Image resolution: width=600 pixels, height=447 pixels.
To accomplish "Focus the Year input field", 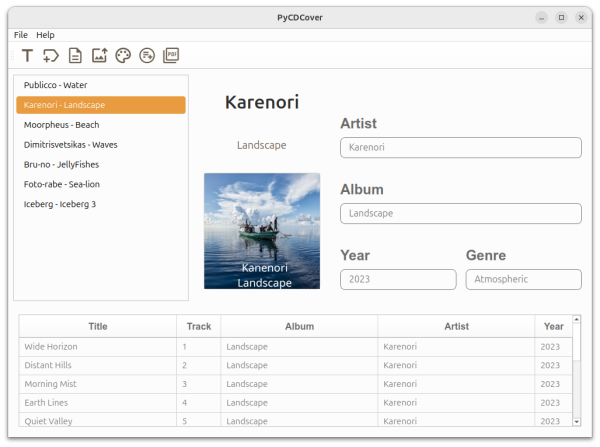I will point(398,279).
